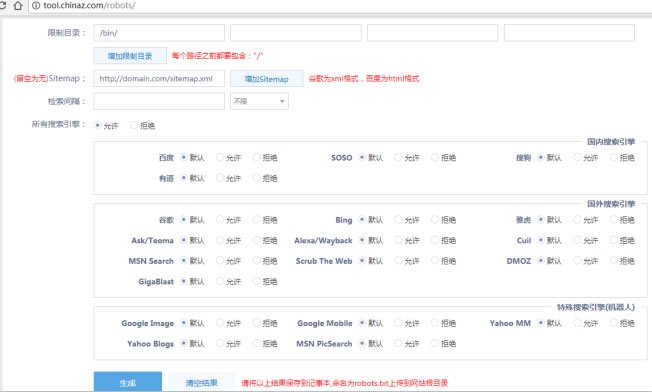Select 拒绝 radio for GigaBlast
Viewport: 652px width, 392px height.
tap(256, 281)
